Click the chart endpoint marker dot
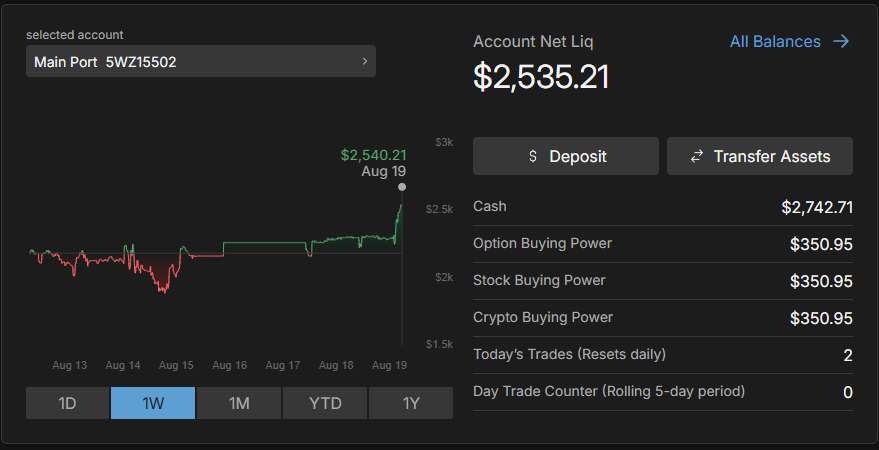The image size is (879, 450). [402, 187]
